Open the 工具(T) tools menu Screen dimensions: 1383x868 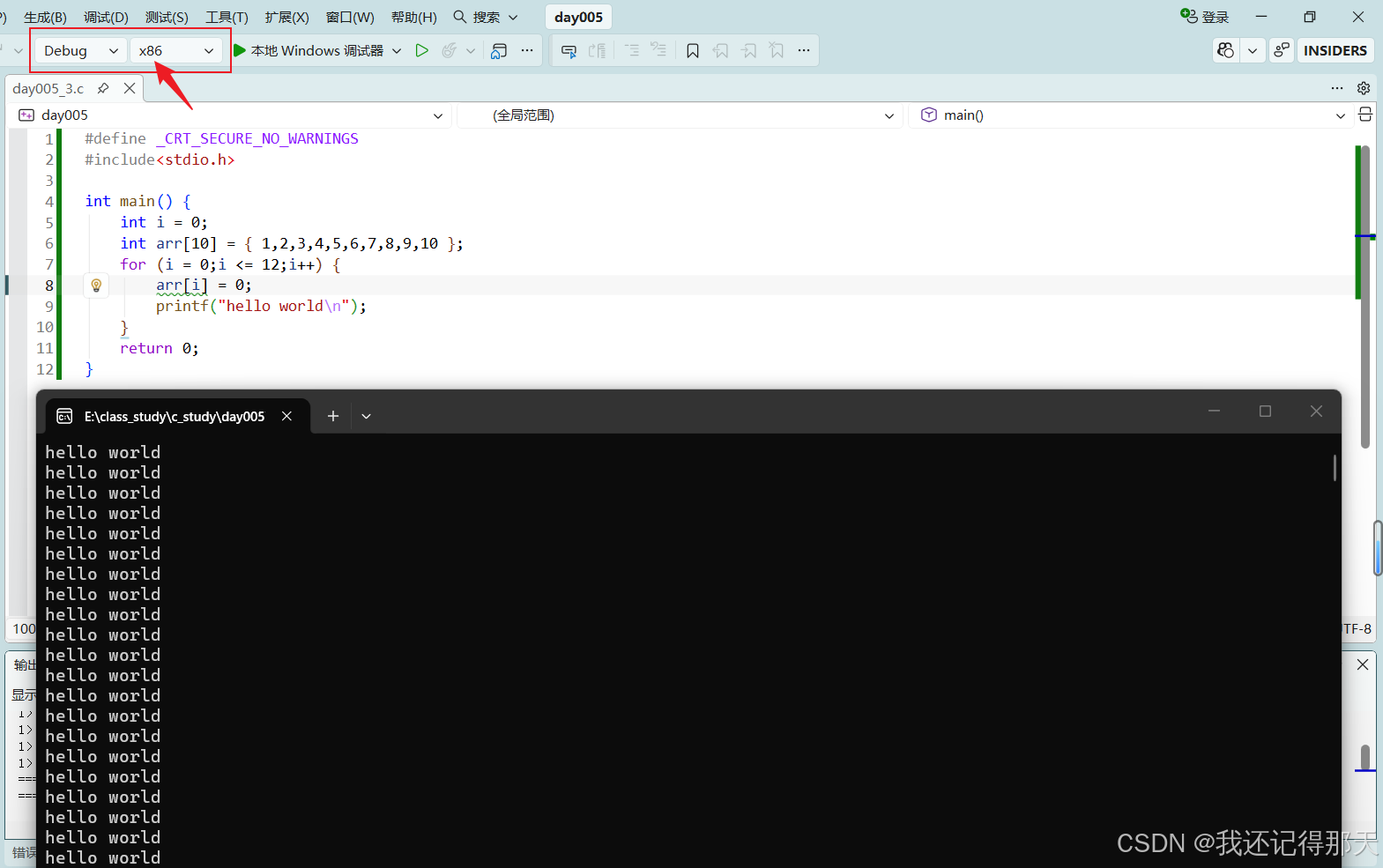227,17
